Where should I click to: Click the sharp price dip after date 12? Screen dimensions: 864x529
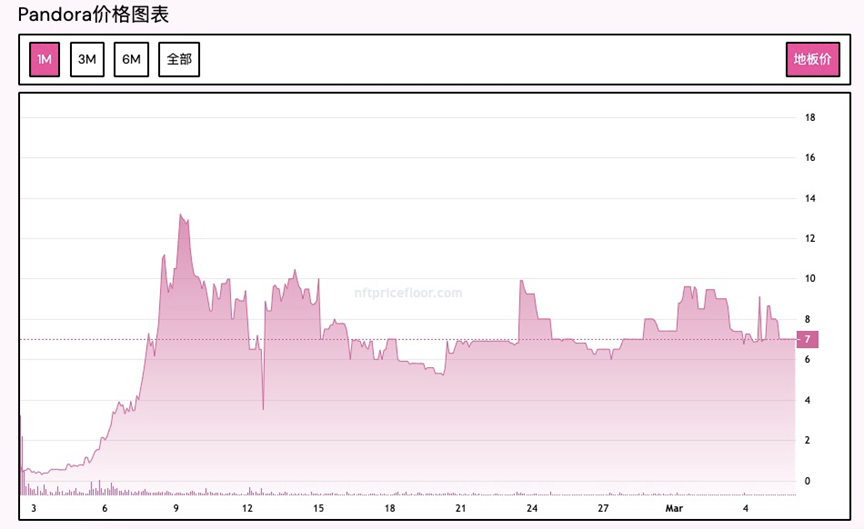[x=263, y=407]
